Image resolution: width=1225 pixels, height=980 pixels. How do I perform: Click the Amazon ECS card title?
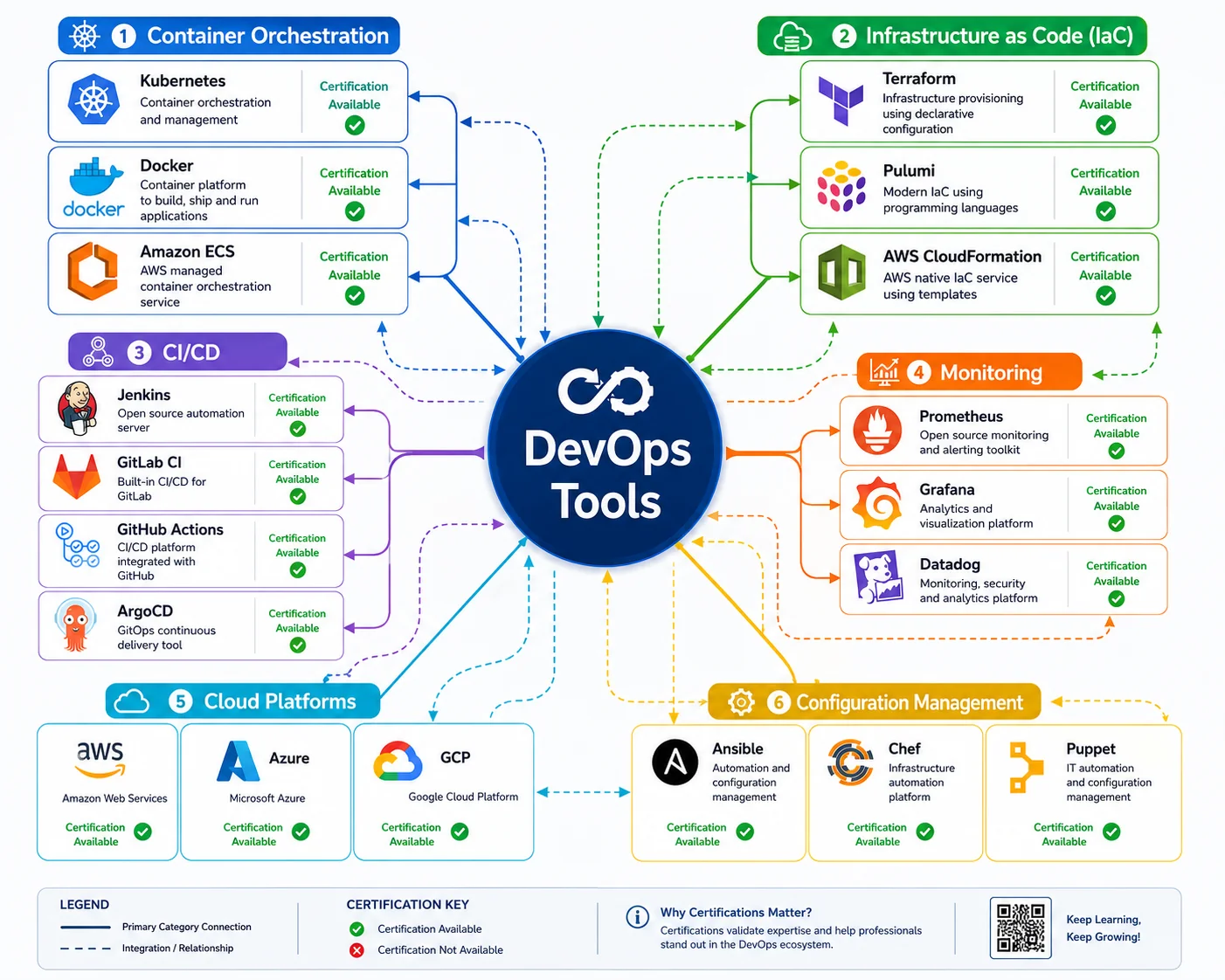187,252
